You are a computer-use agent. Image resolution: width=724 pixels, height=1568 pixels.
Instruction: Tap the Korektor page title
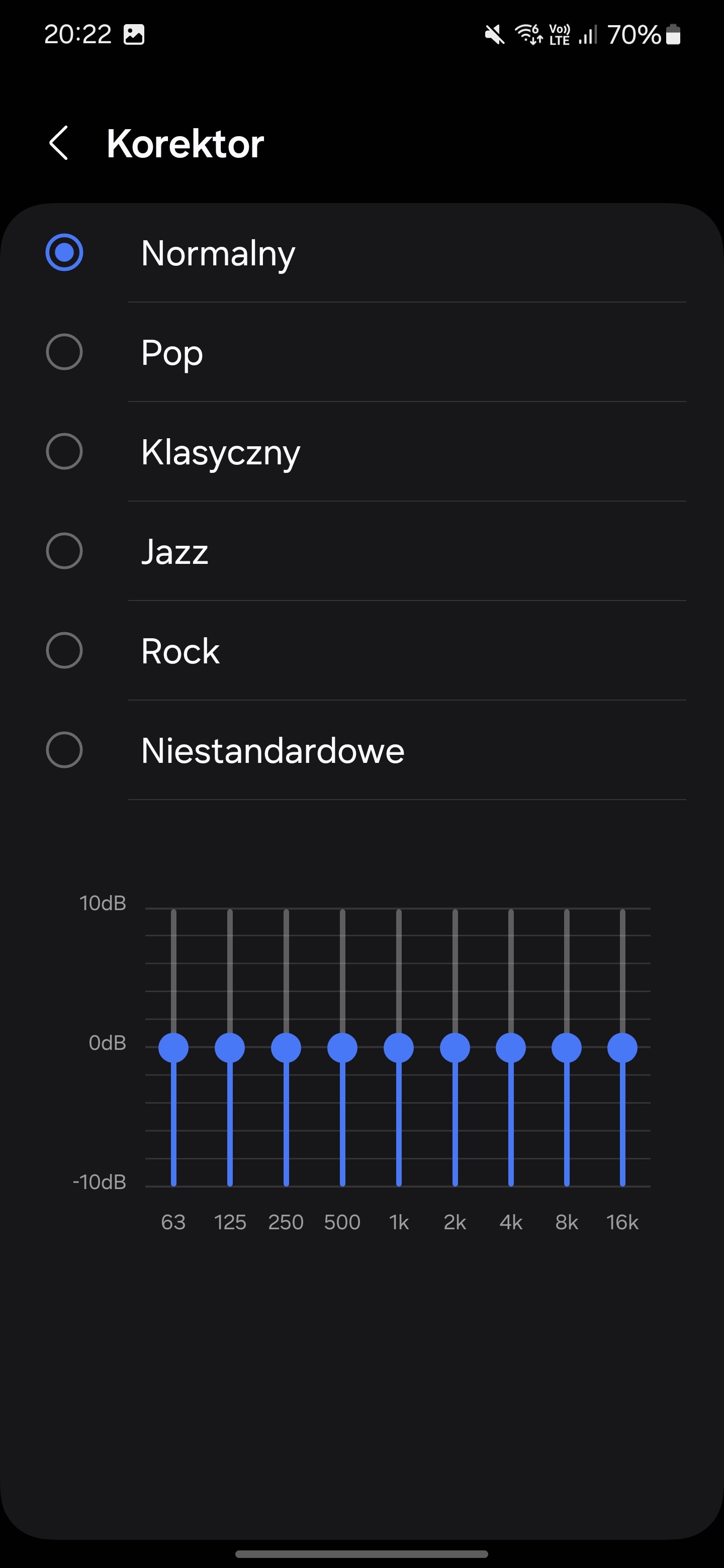tap(185, 144)
